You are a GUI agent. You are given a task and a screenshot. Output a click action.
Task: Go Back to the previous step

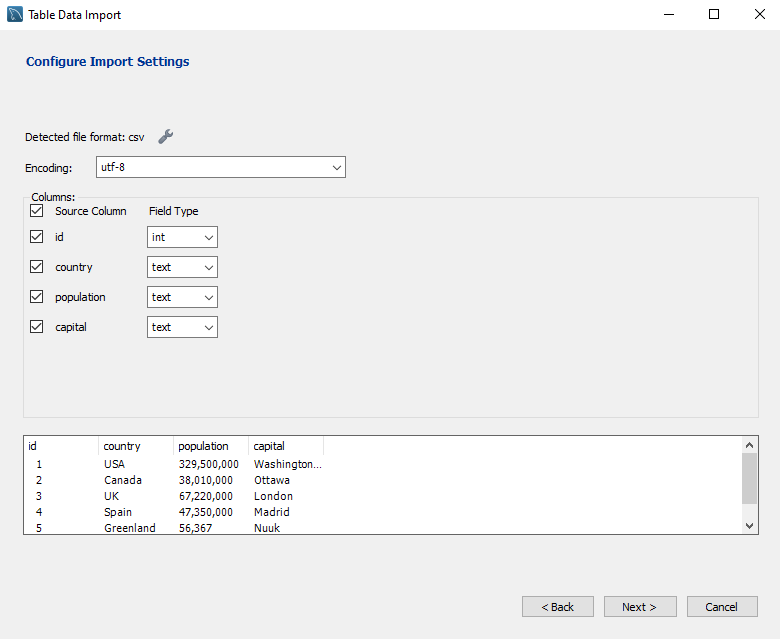558,607
